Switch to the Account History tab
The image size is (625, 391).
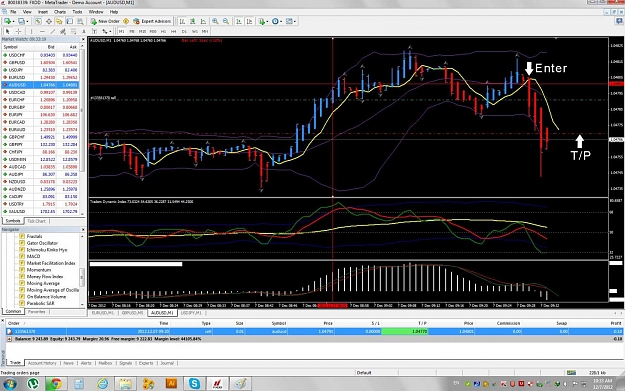[x=42, y=363]
